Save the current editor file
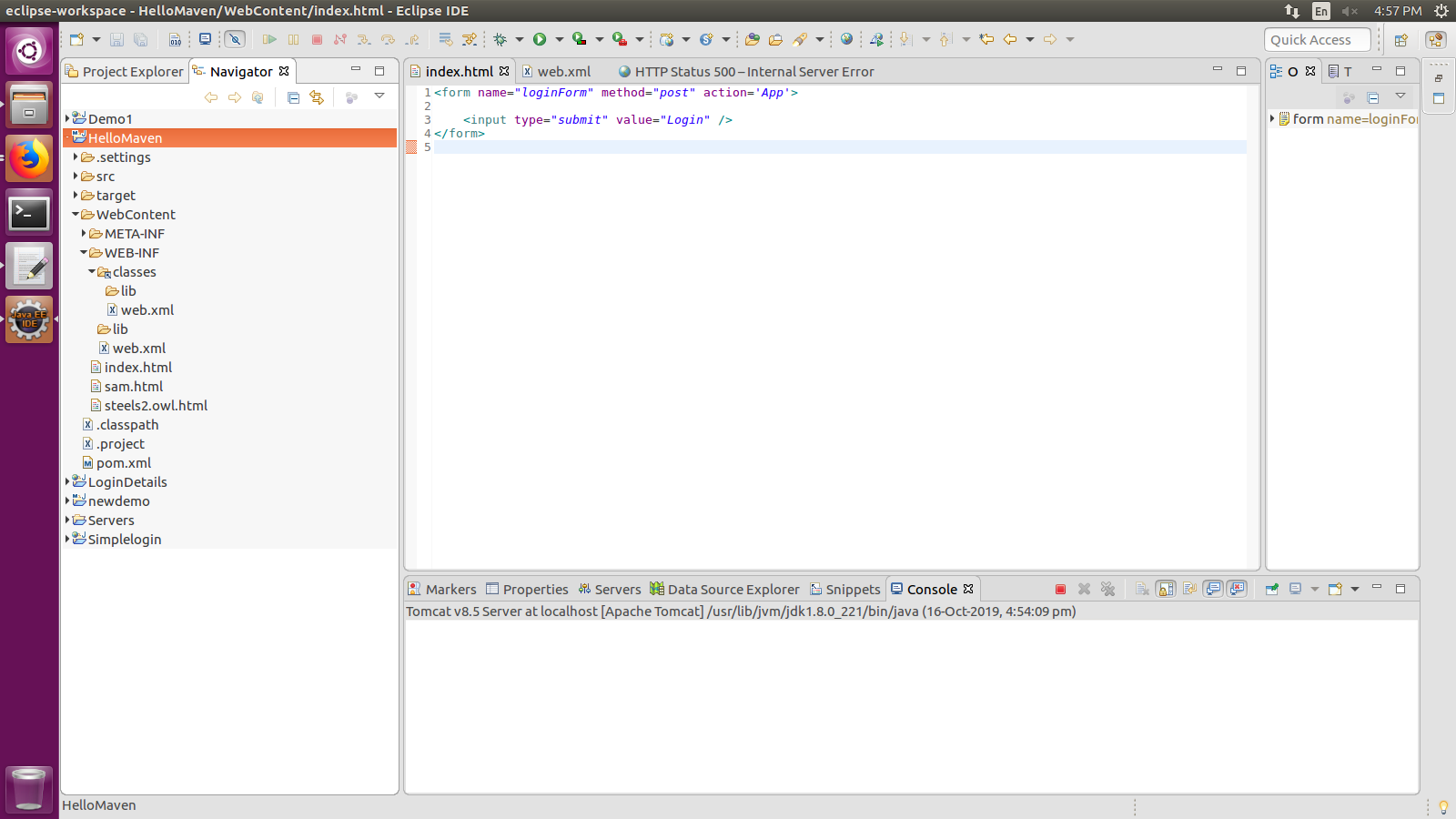The height and width of the screenshot is (819, 1456). (x=116, y=39)
